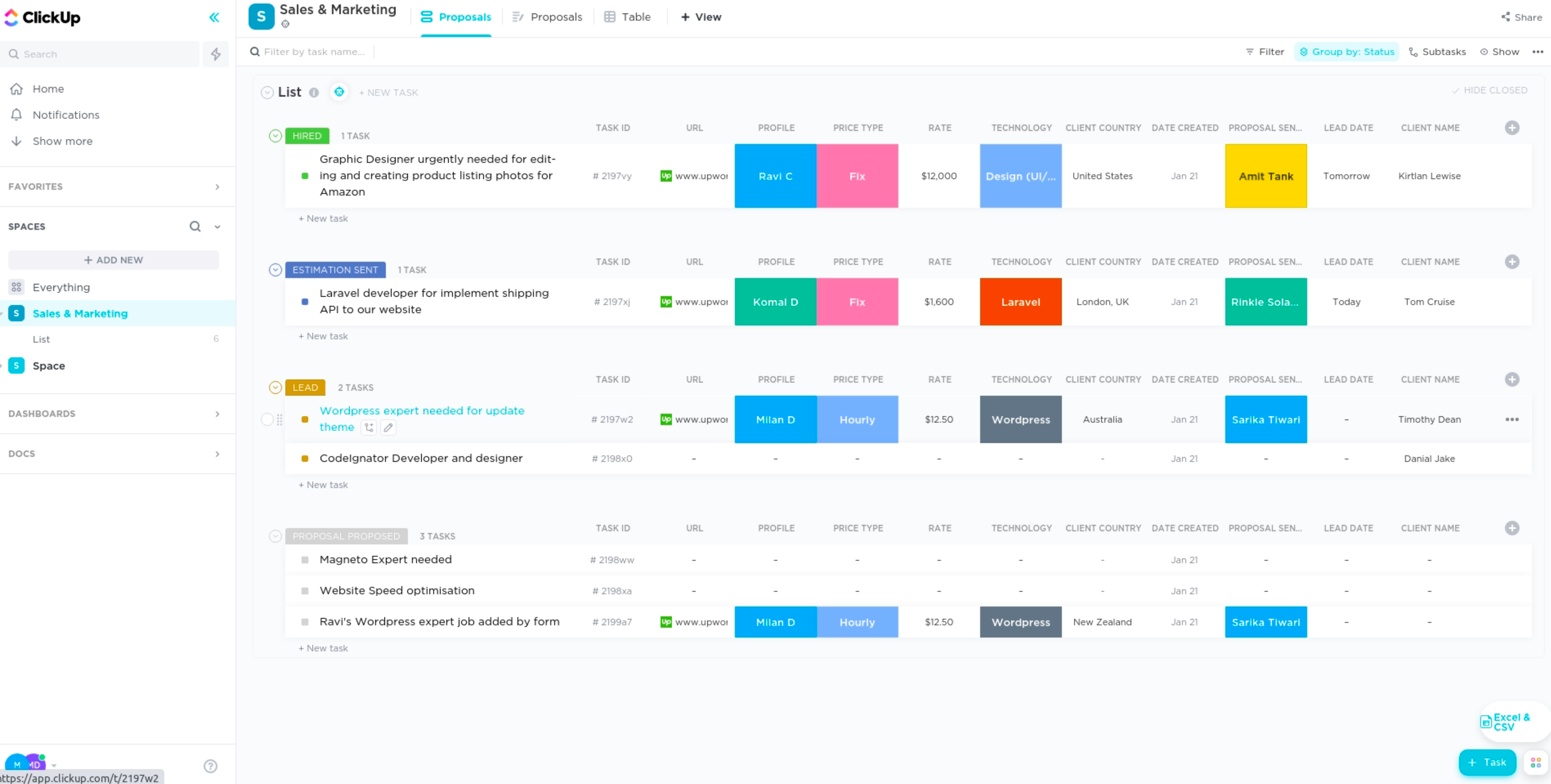The width and height of the screenshot is (1551, 784).
Task: Click + NEW TASK beside the List header
Action: tap(388, 92)
